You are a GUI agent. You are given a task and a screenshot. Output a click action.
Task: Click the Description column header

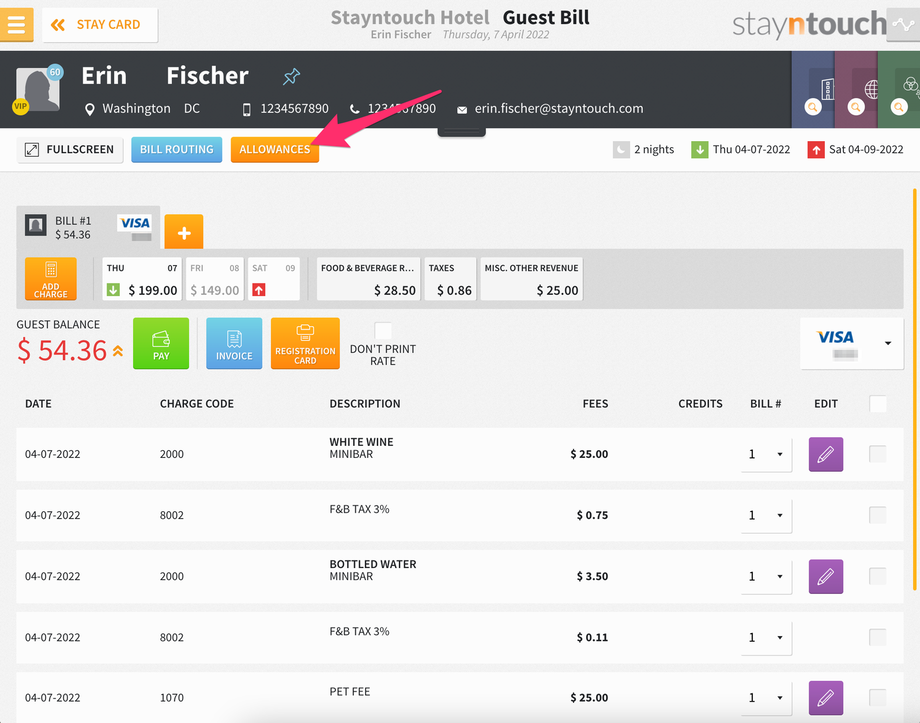point(365,404)
